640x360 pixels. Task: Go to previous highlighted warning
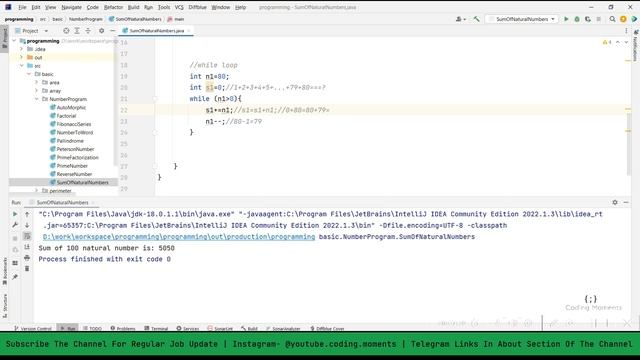click(x=618, y=42)
